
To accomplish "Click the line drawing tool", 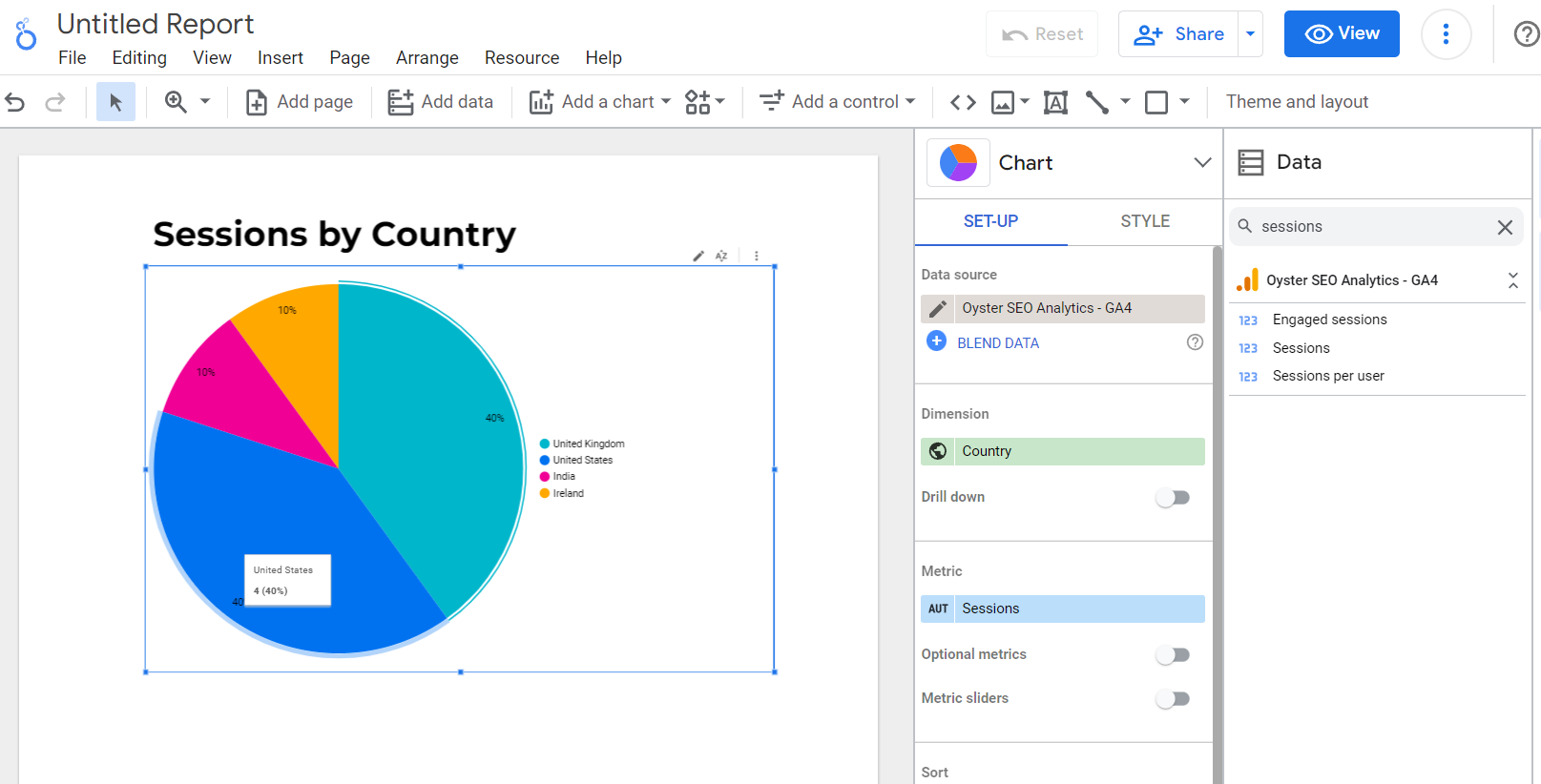I will 1097,102.
